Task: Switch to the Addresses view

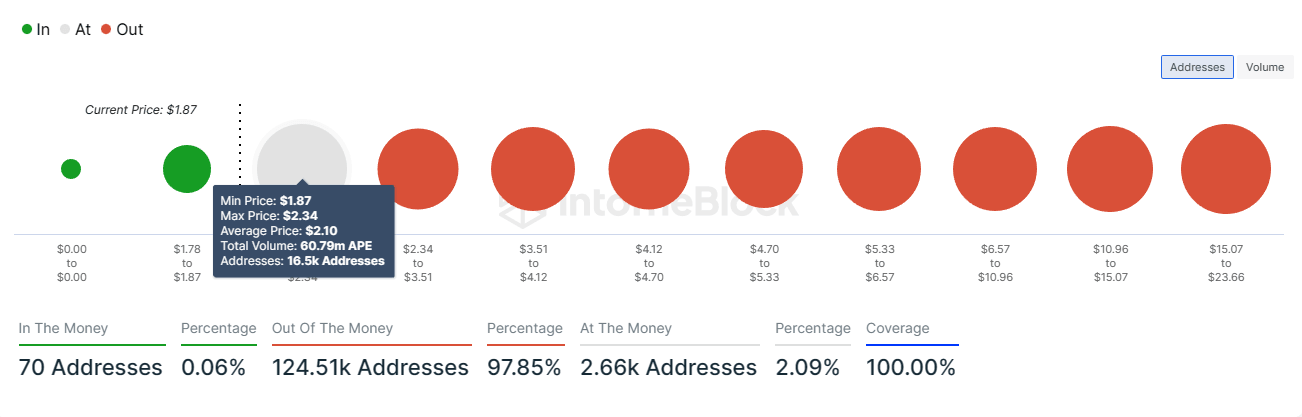Action: (1197, 67)
